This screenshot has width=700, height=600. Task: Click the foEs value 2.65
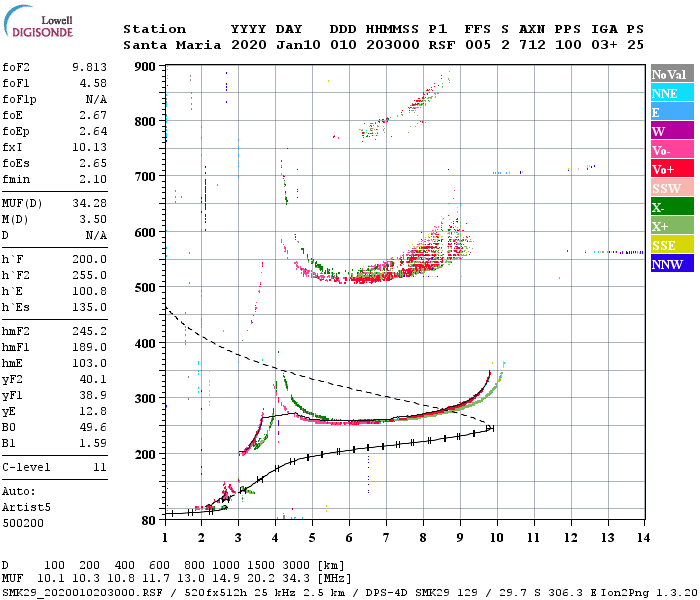[x=93, y=163]
